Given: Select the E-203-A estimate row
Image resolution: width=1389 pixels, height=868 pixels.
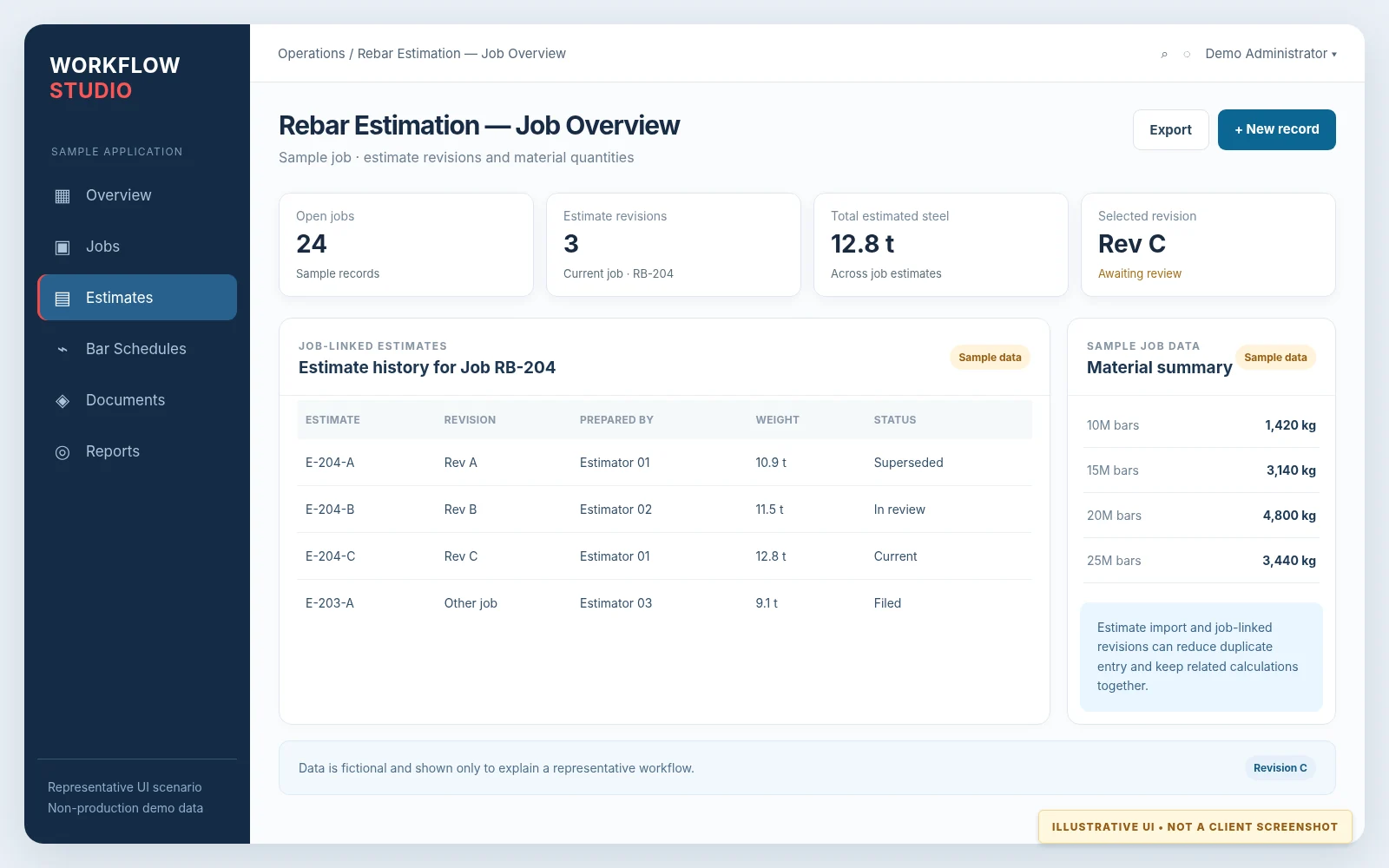Looking at the screenshot, I should [664, 603].
